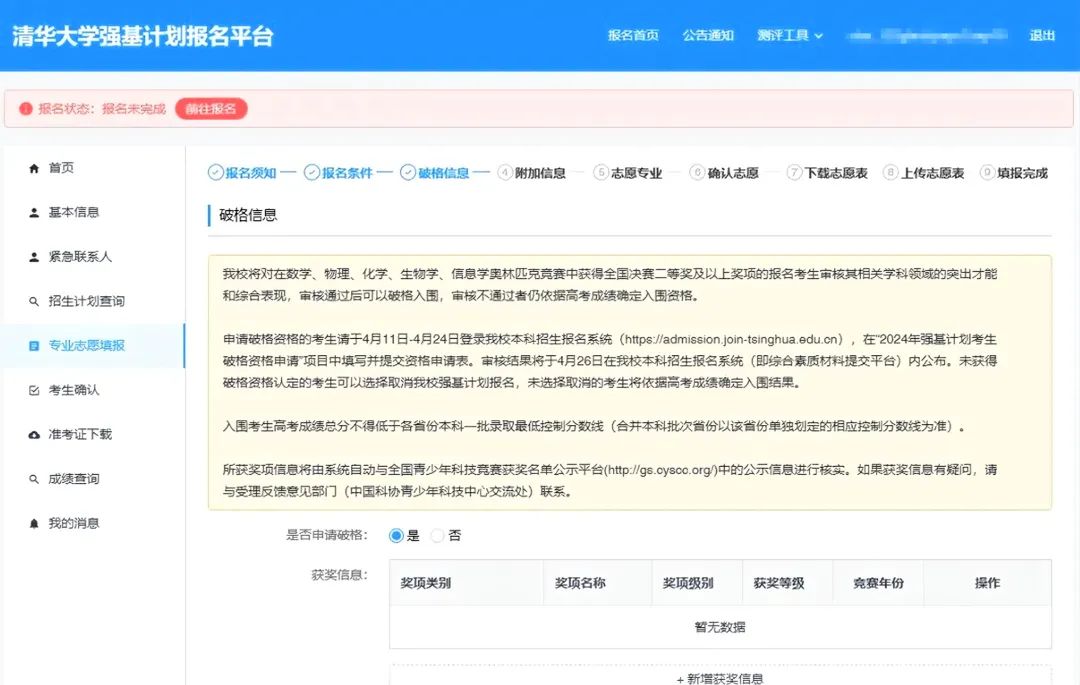Click the magnifier icon beside 成绩查询
Image resolution: width=1080 pixels, height=685 pixels.
point(34,479)
